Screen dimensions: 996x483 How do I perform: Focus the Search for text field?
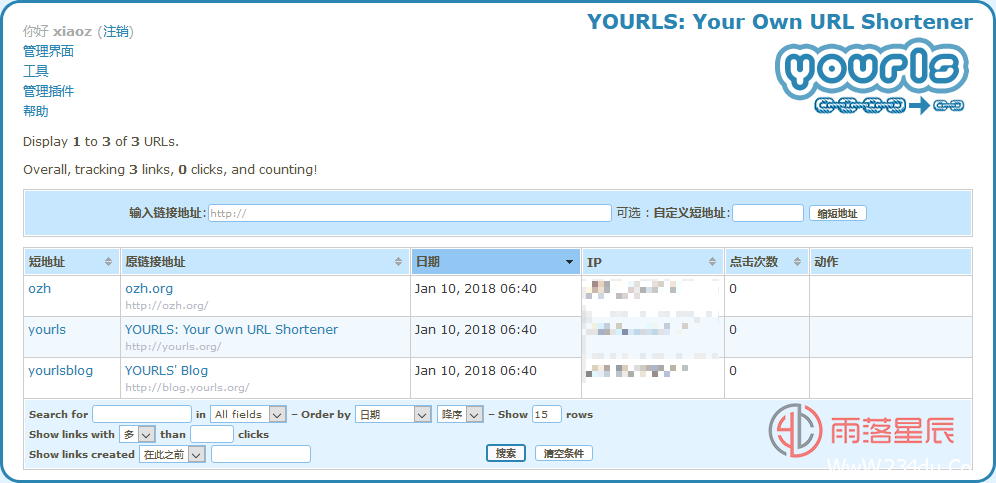point(142,414)
